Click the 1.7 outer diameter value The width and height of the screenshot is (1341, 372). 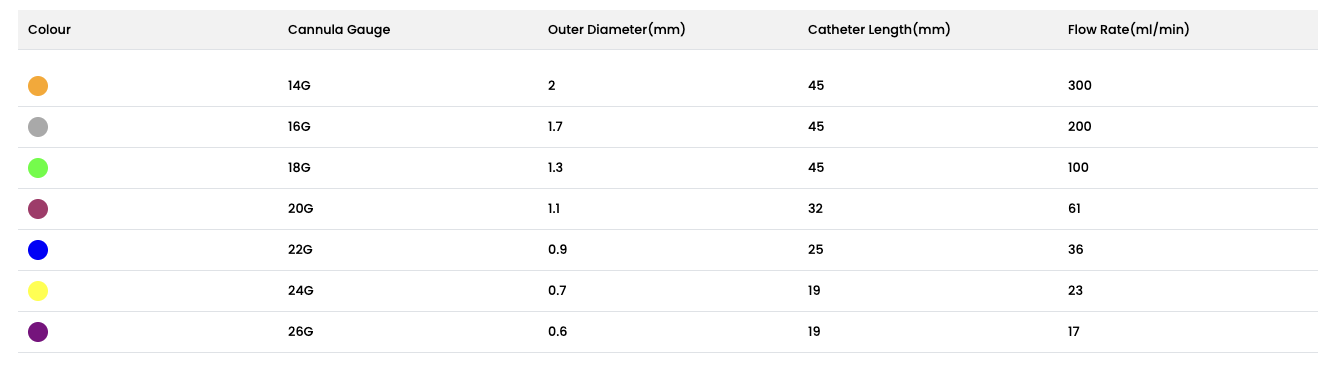(x=555, y=127)
